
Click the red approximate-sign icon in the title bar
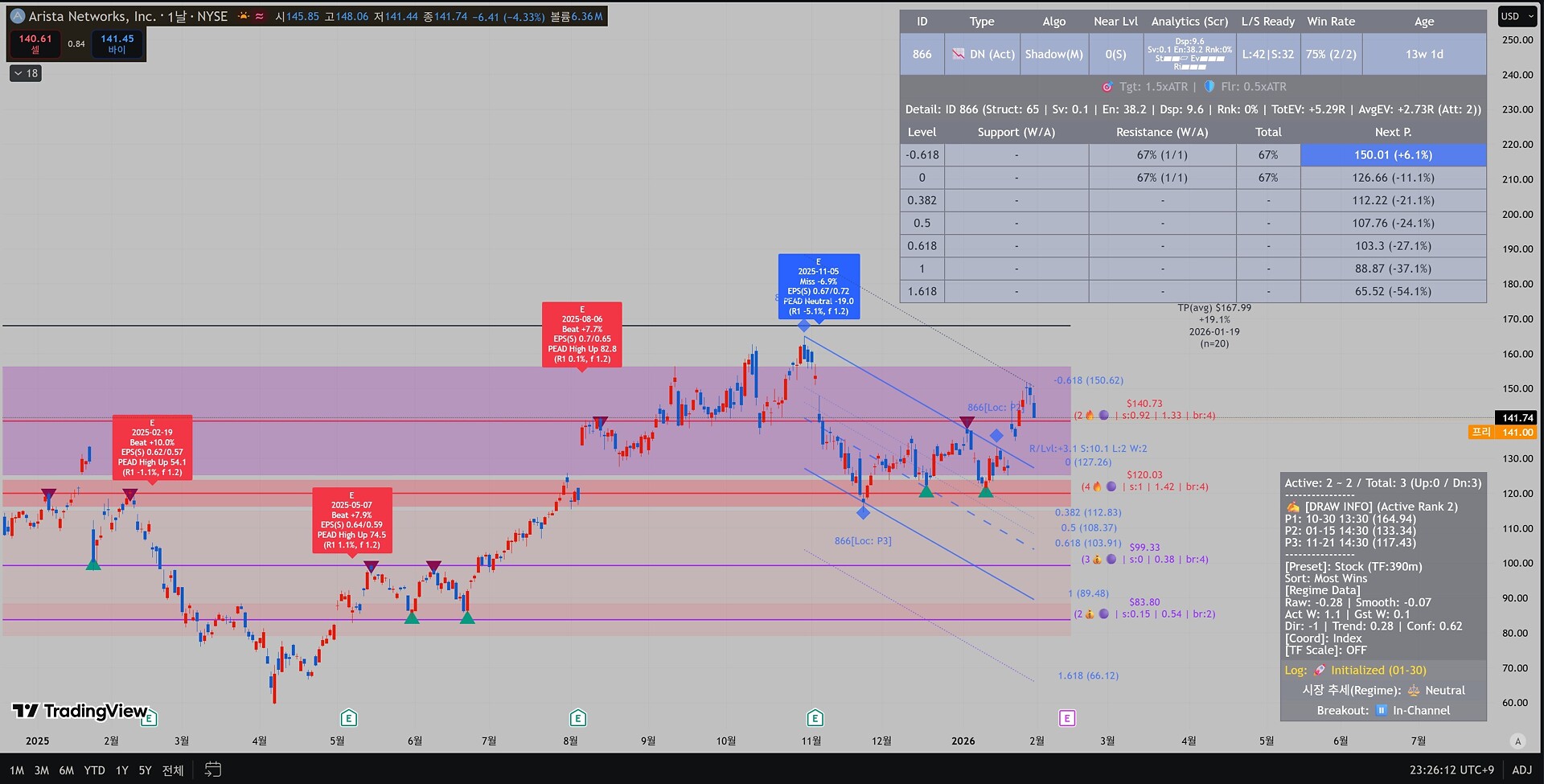260,16
